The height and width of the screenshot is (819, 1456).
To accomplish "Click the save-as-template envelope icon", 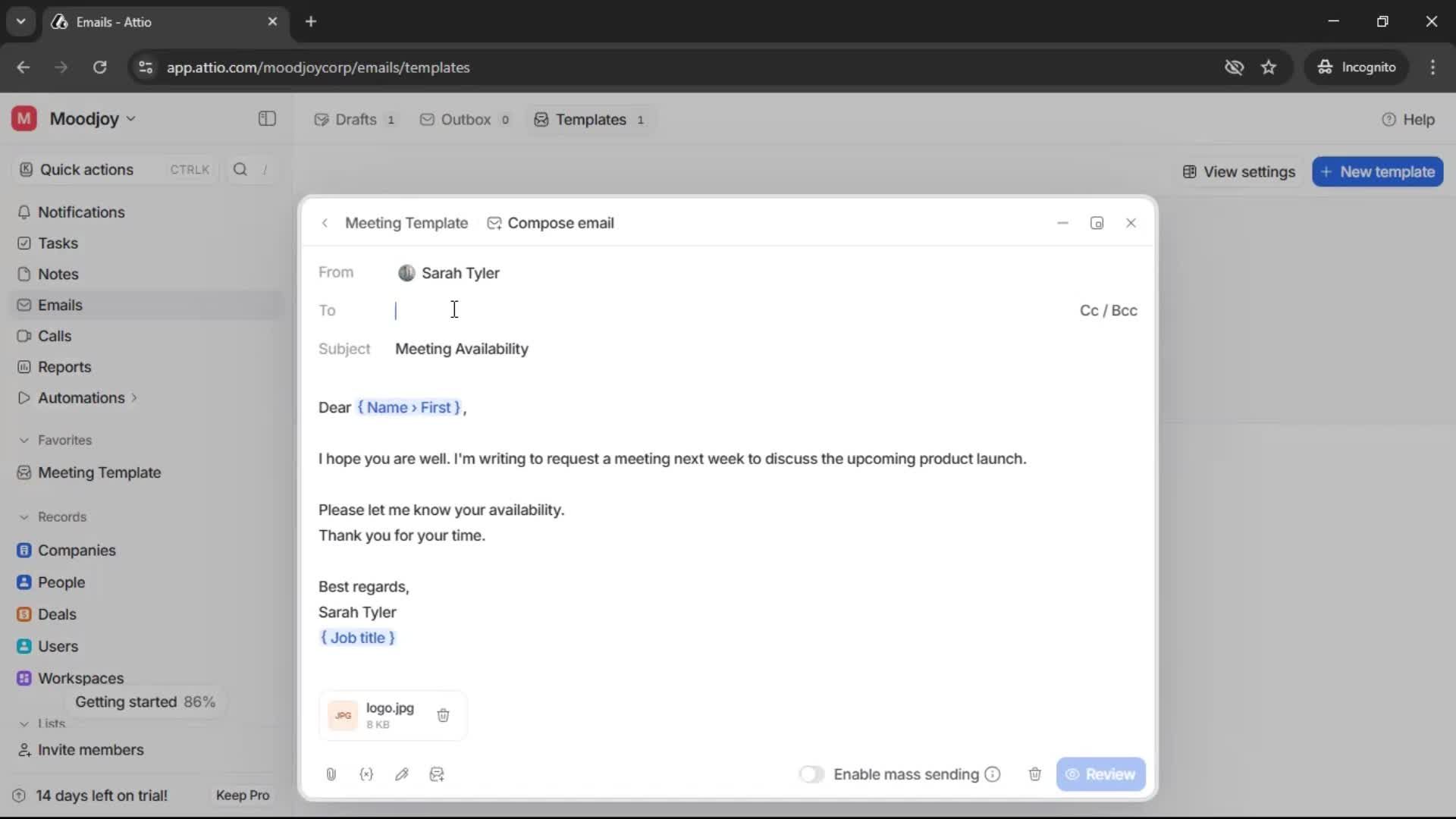I will click(x=438, y=774).
